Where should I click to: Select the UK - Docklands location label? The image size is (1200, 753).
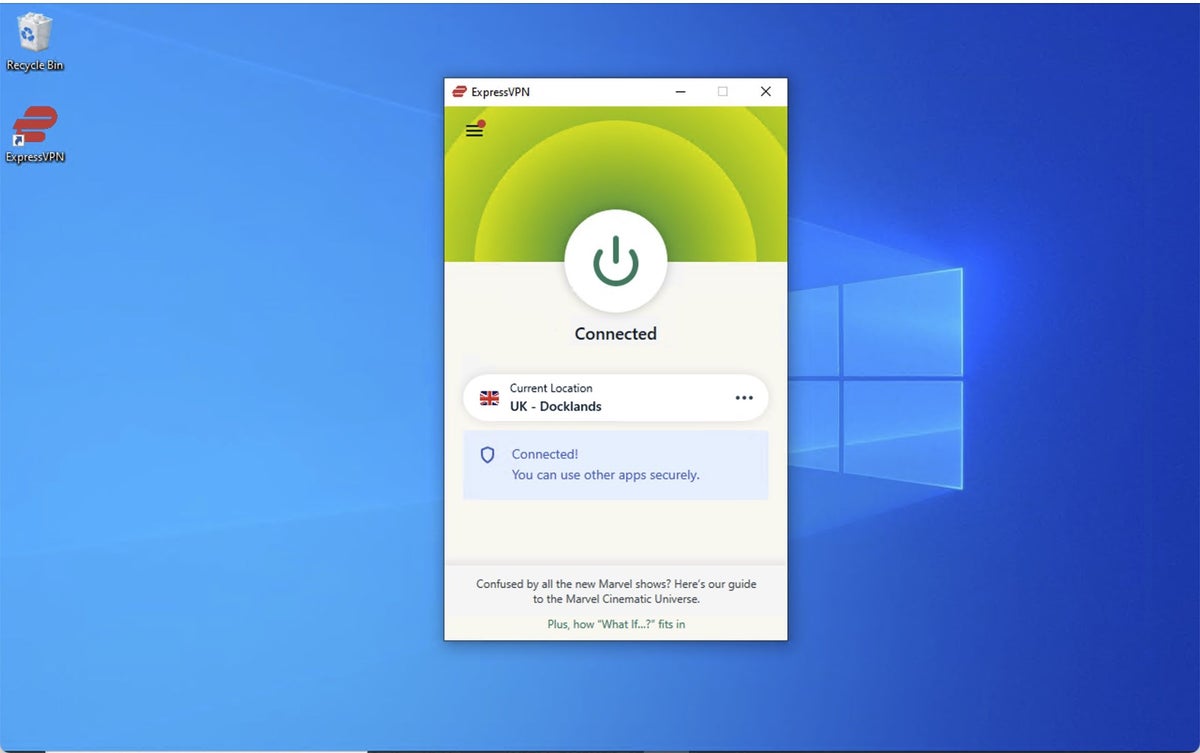point(556,407)
